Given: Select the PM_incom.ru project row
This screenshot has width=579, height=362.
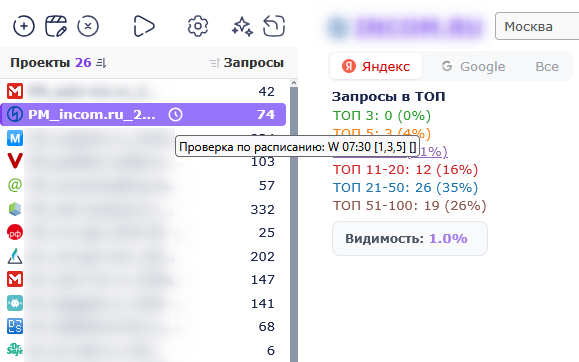Looking at the screenshot, I should (143, 115).
